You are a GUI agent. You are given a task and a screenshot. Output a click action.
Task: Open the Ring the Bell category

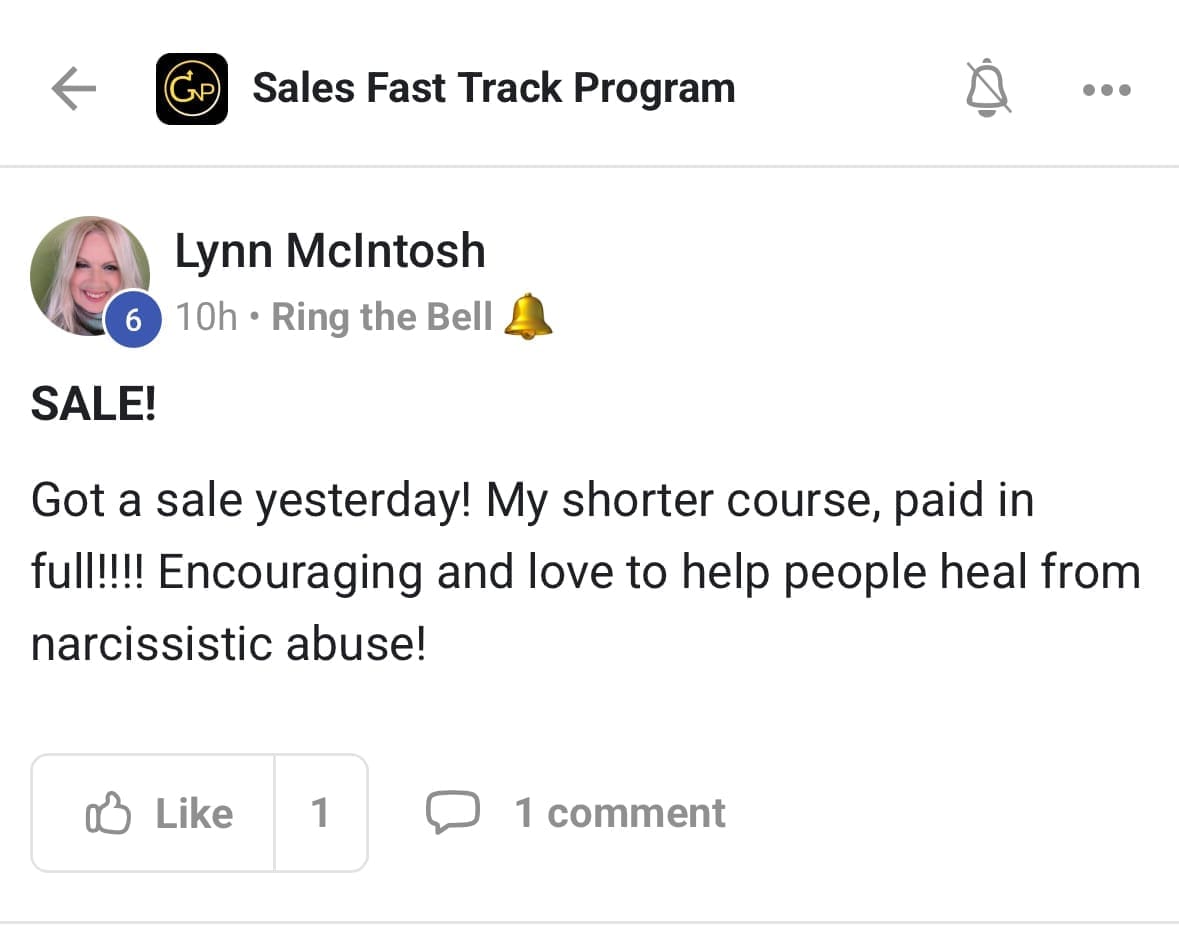pos(382,317)
